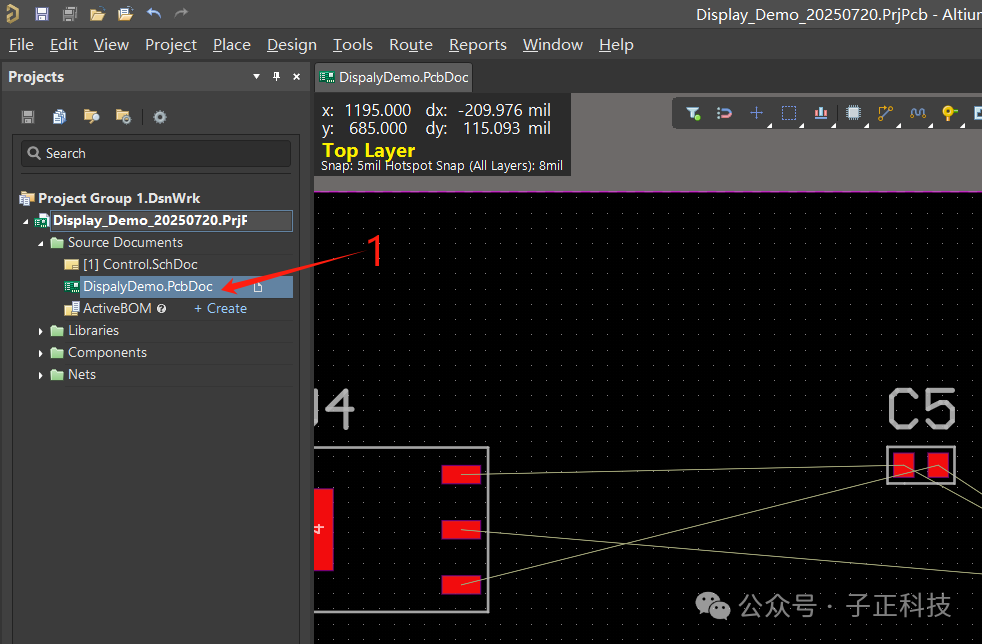The height and width of the screenshot is (644, 982).
Task: Click the bottom right pad of U4 footprint
Action: pos(461,584)
